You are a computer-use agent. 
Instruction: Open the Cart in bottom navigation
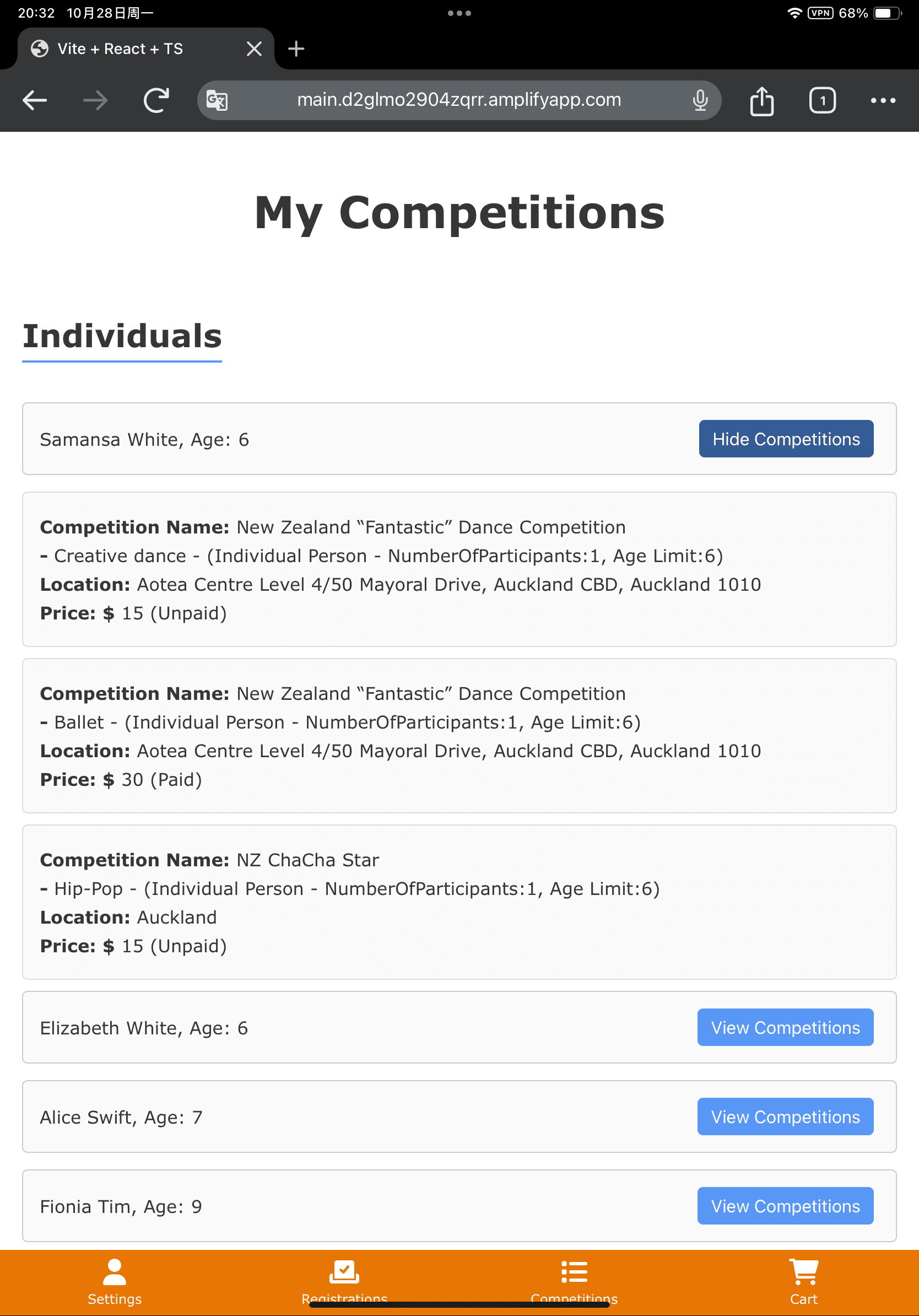coord(803,1282)
